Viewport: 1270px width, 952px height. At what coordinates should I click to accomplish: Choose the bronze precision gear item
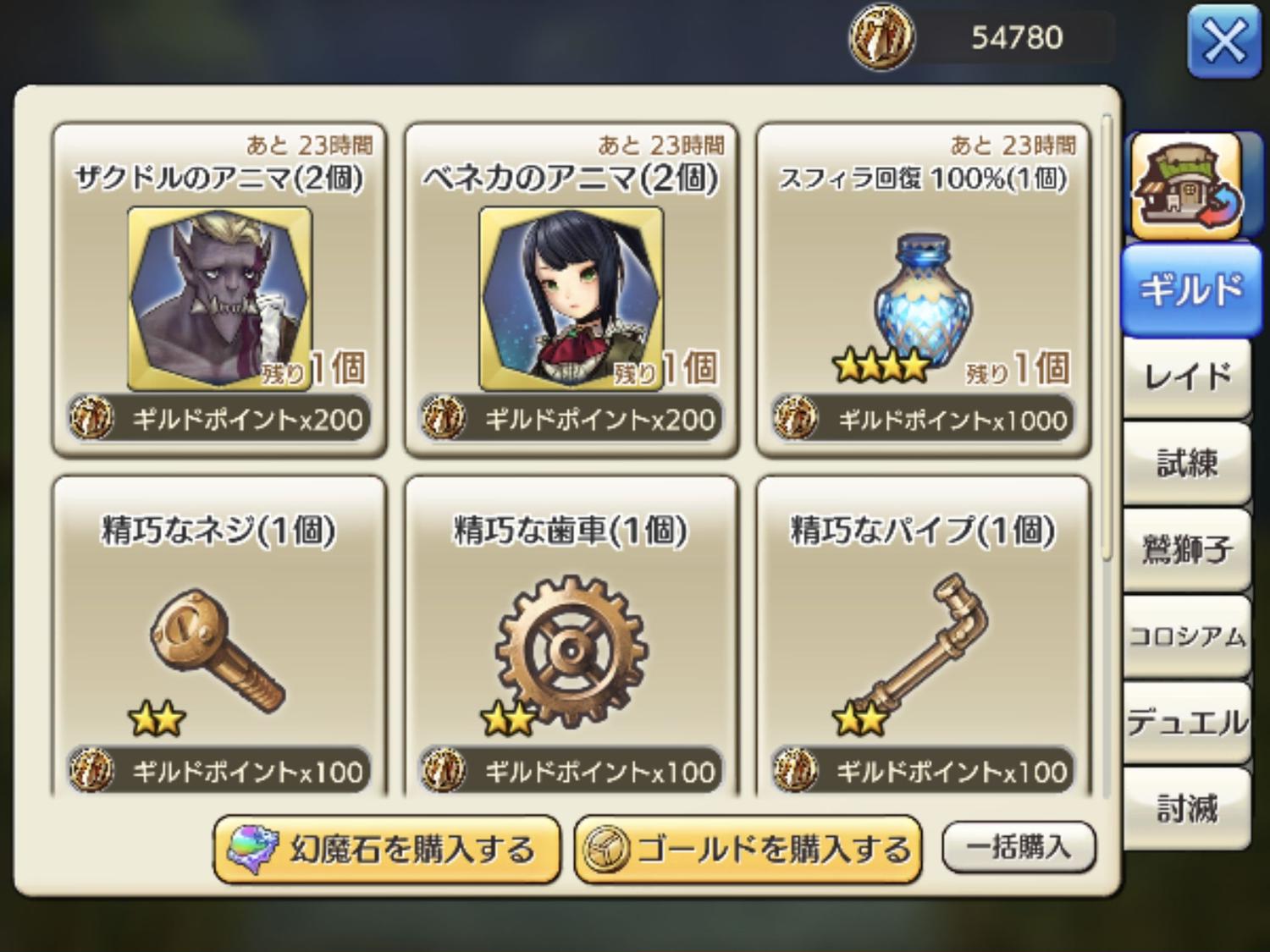click(571, 650)
